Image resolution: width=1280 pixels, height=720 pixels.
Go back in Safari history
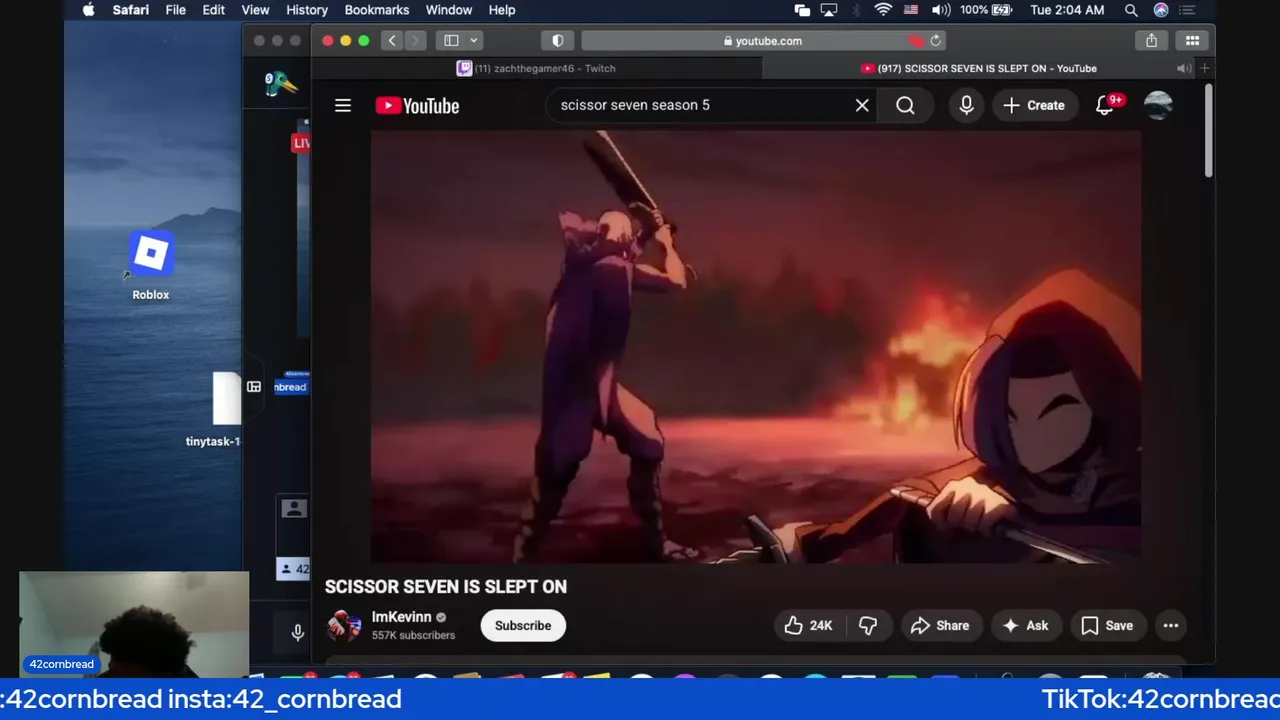(x=392, y=41)
